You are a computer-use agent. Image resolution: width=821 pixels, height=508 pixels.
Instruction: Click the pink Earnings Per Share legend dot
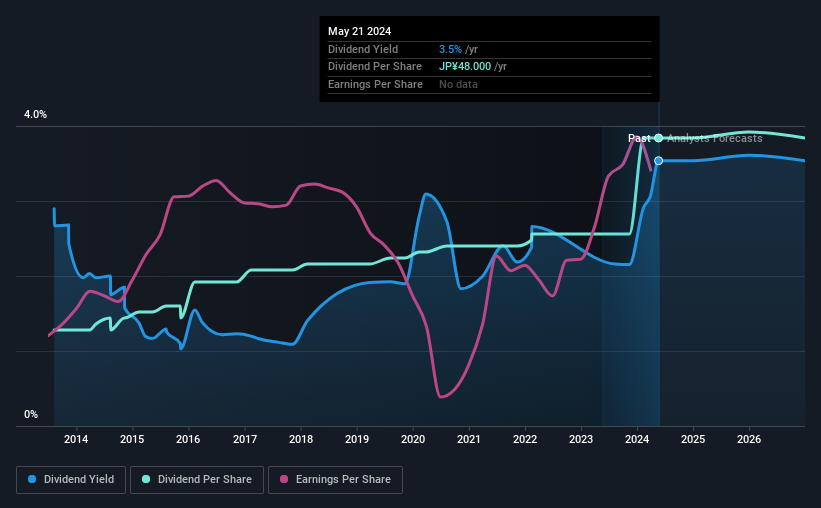tap(284, 479)
